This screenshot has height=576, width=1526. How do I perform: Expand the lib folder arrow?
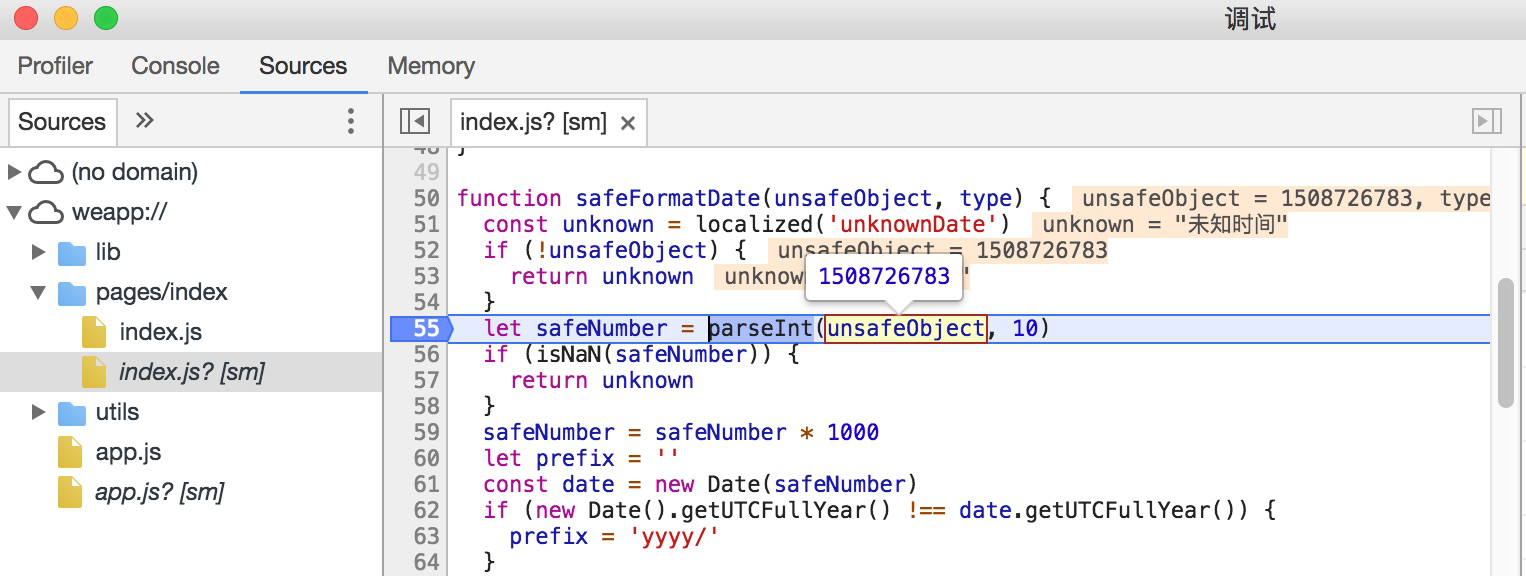(x=38, y=252)
